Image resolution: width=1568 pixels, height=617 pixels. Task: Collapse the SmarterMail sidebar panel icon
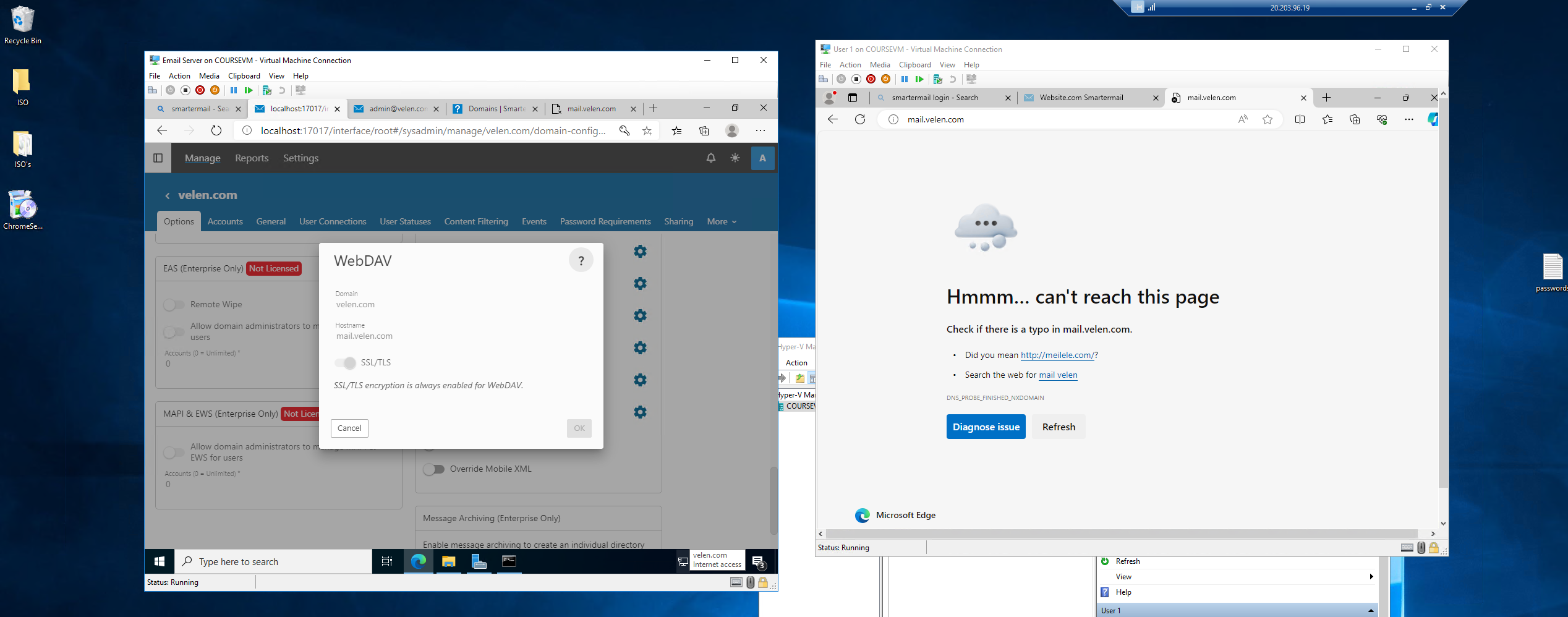point(158,158)
